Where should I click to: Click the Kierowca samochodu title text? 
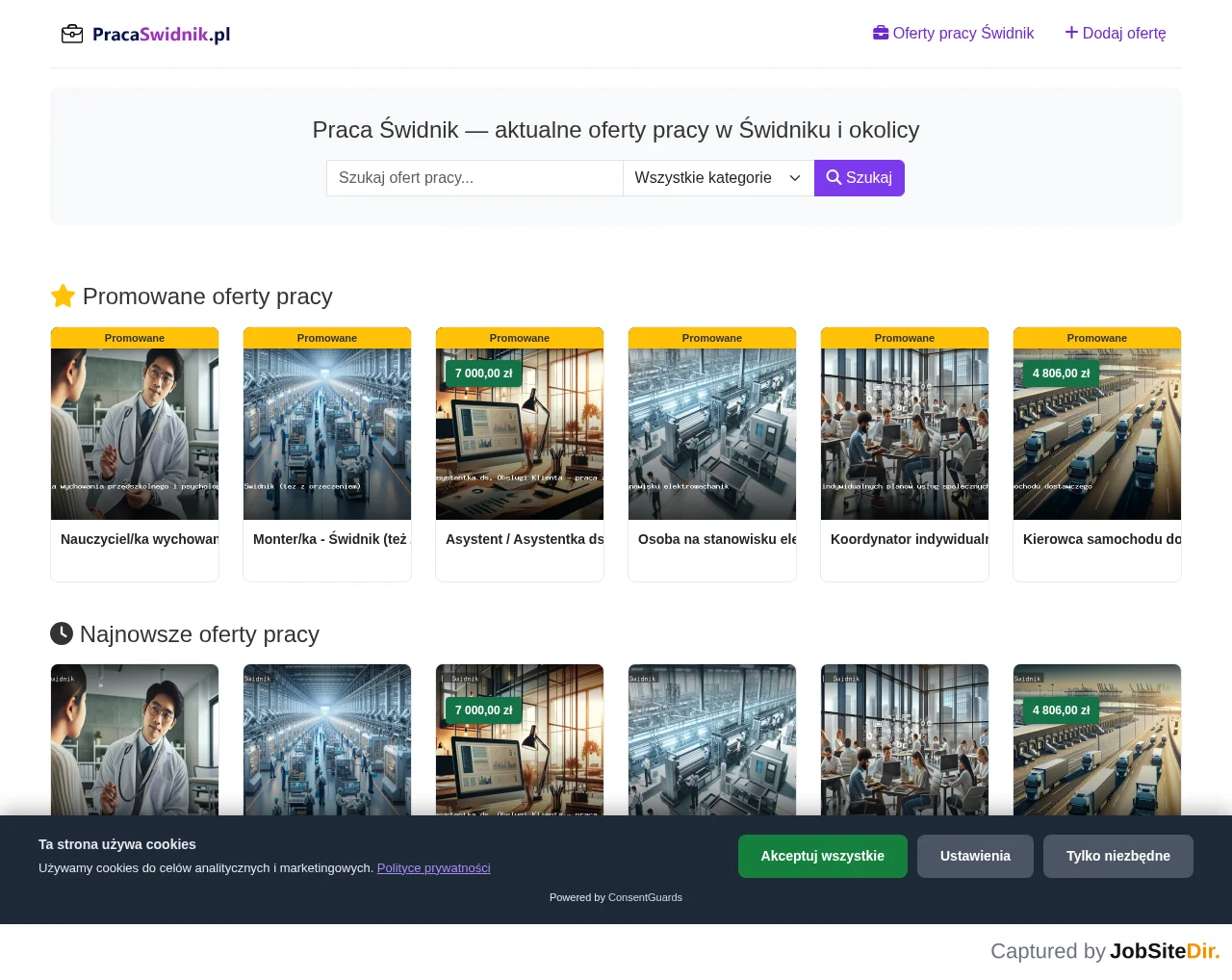coord(1102,539)
